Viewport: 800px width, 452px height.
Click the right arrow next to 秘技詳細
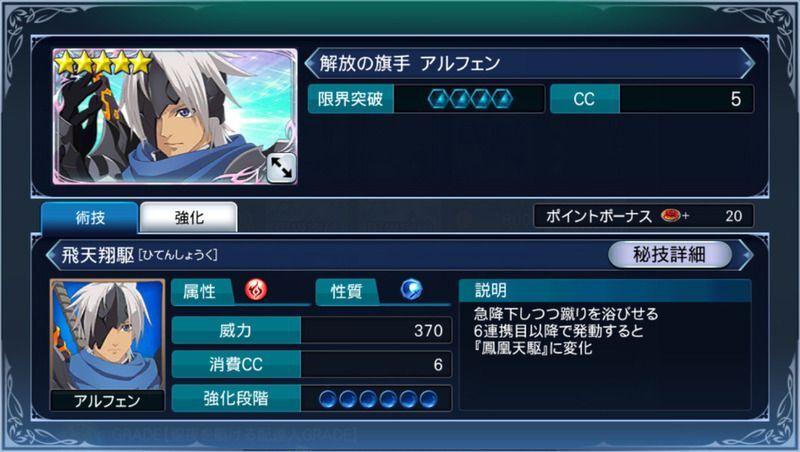click(745, 255)
